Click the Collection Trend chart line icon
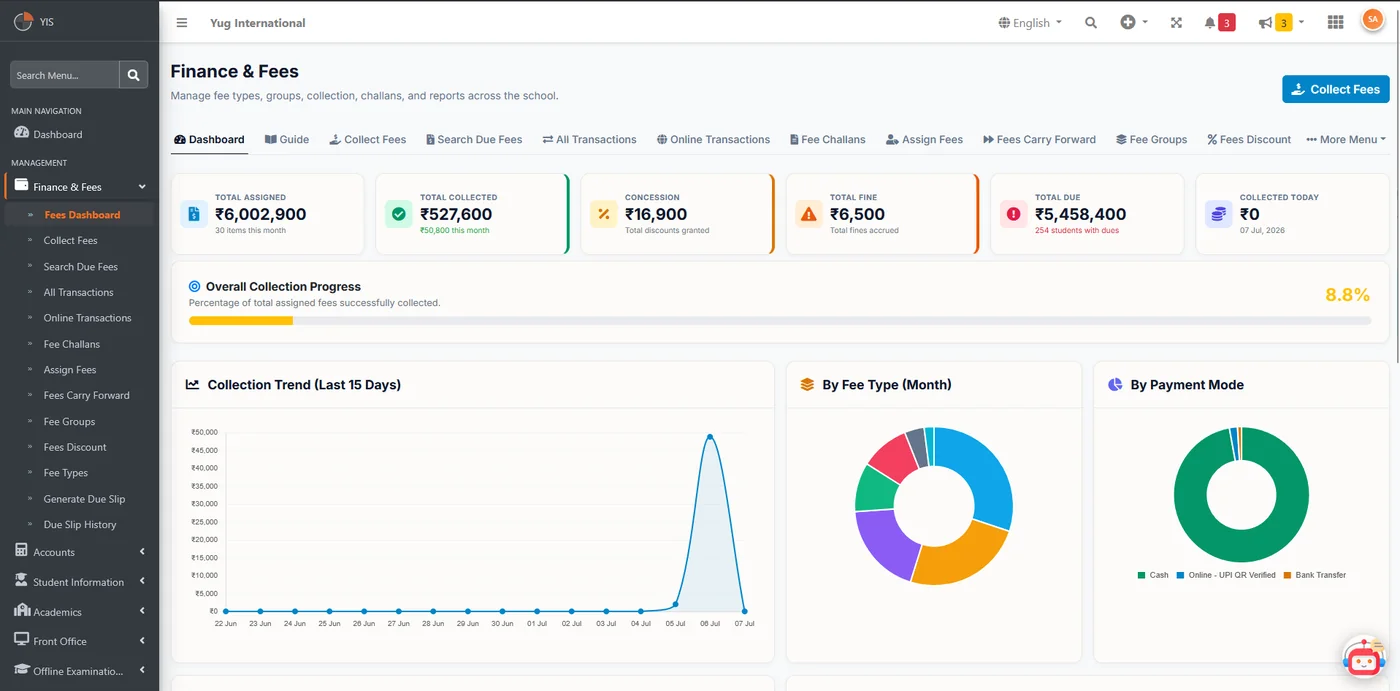This screenshot has width=1400, height=691. click(193, 384)
